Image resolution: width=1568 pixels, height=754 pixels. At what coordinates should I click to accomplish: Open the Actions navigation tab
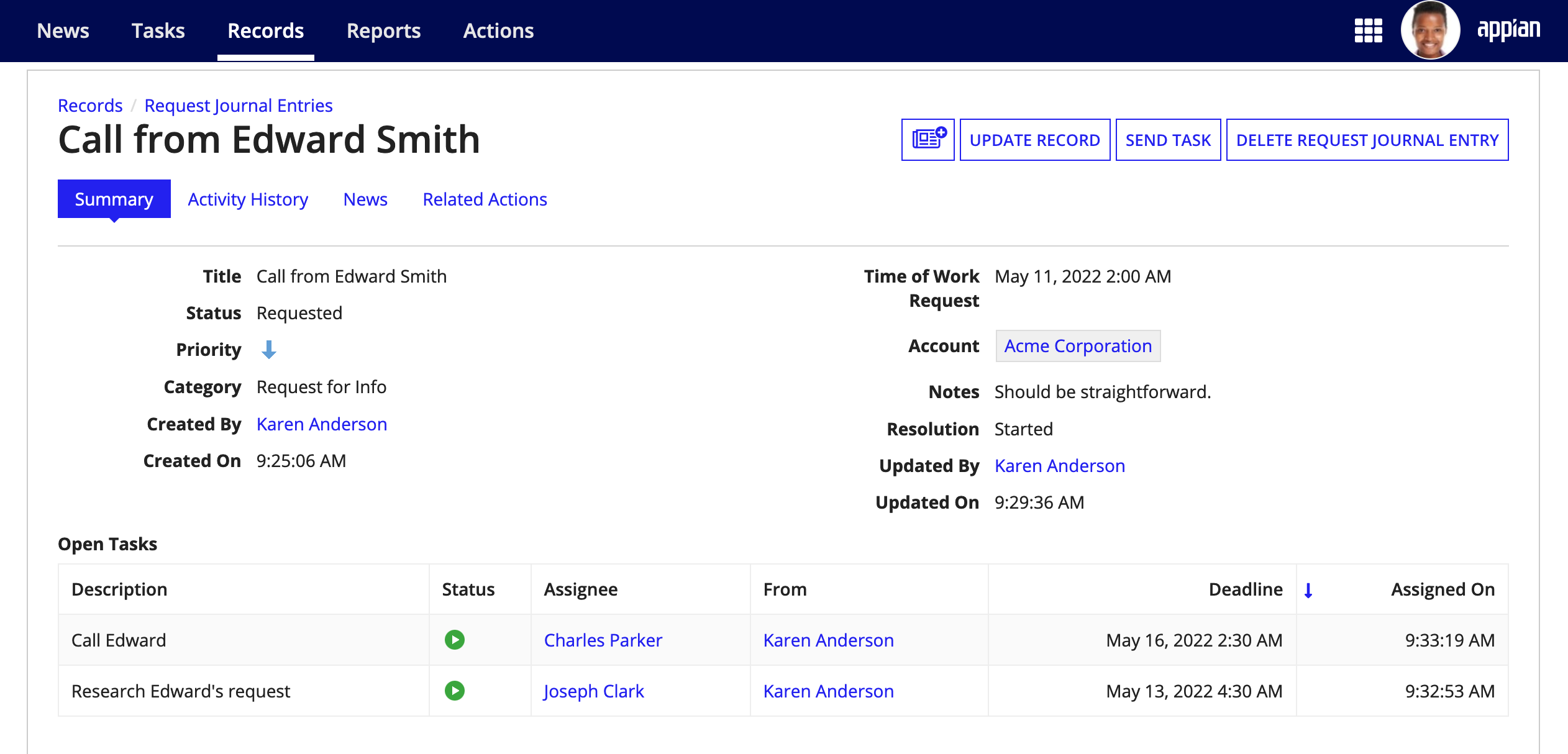(498, 30)
